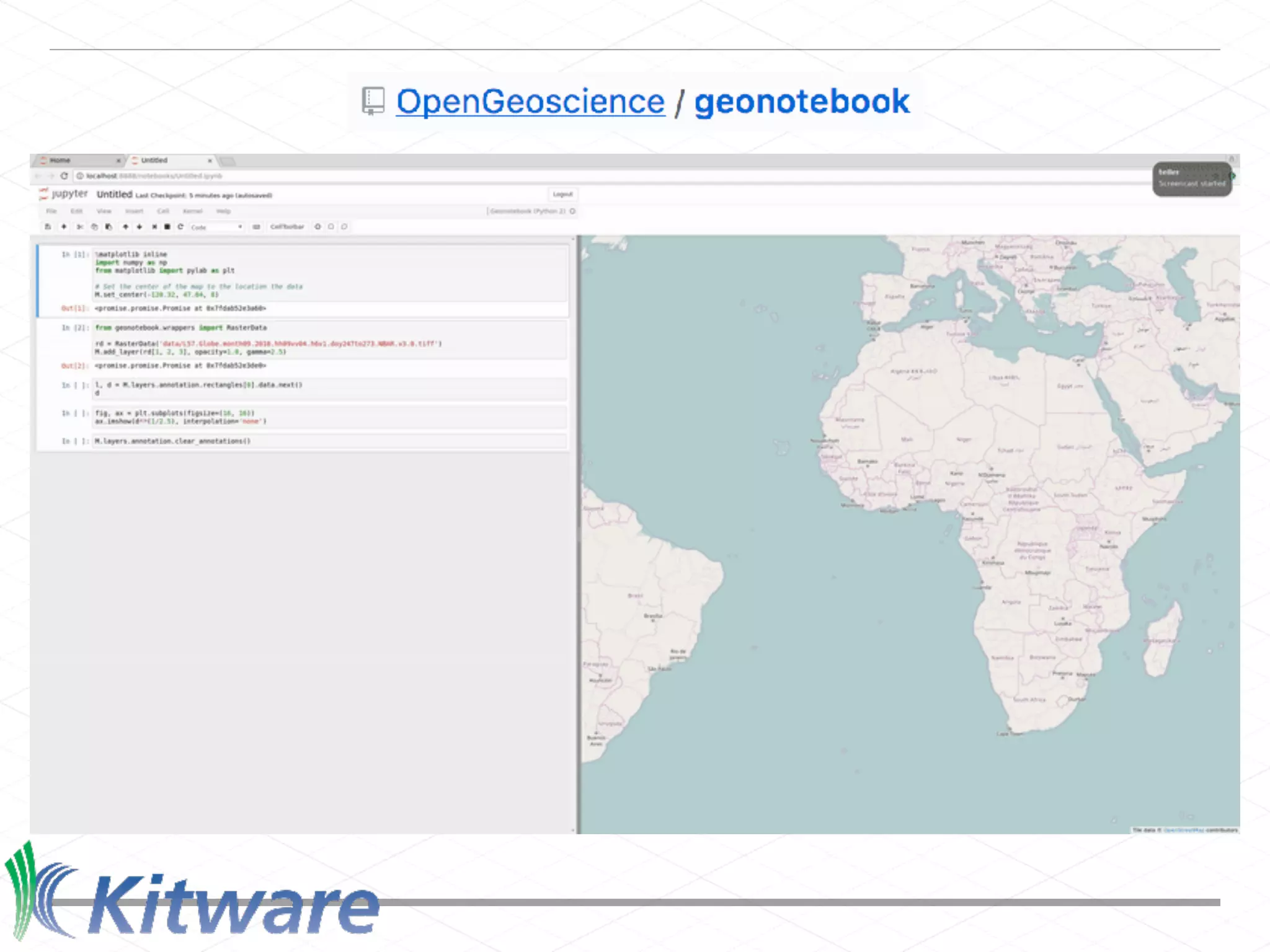Click the CellToolbar button
This screenshot has height=952, width=1270.
click(287, 227)
